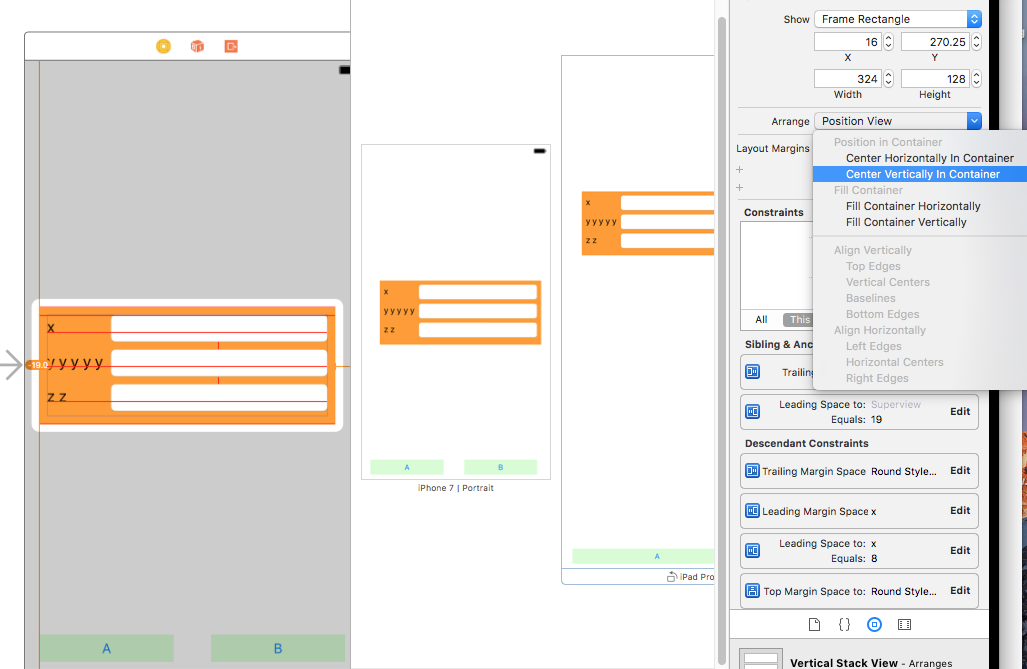Click the second plus button under Layout Margins
This screenshot has height=669, width=1027.
(739, 187)
